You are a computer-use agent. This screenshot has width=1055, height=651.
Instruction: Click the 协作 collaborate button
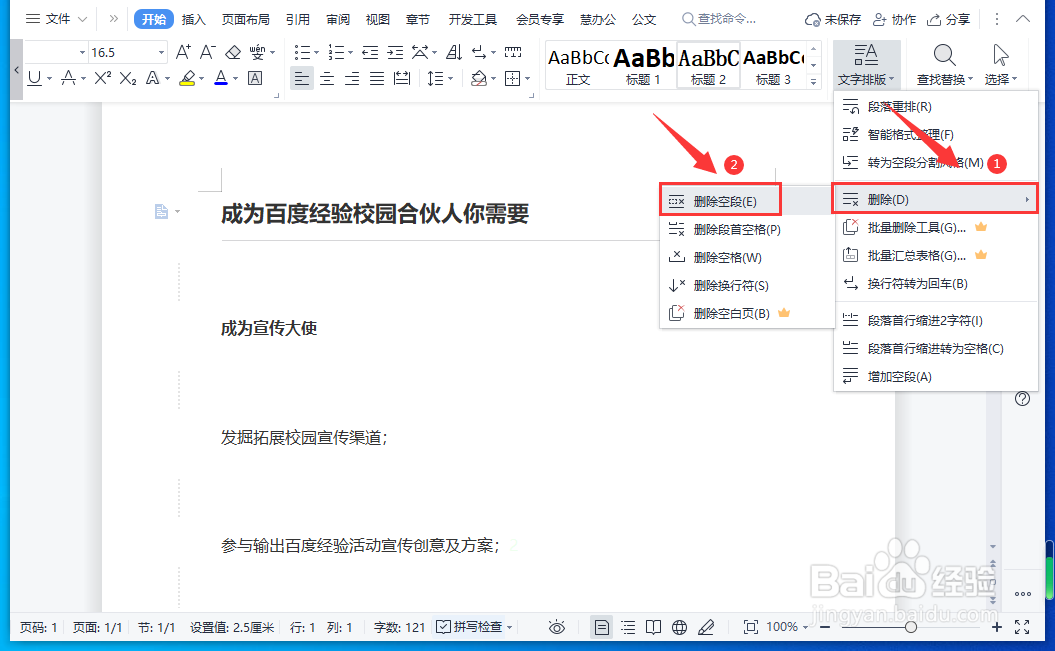tap(894, 20)
